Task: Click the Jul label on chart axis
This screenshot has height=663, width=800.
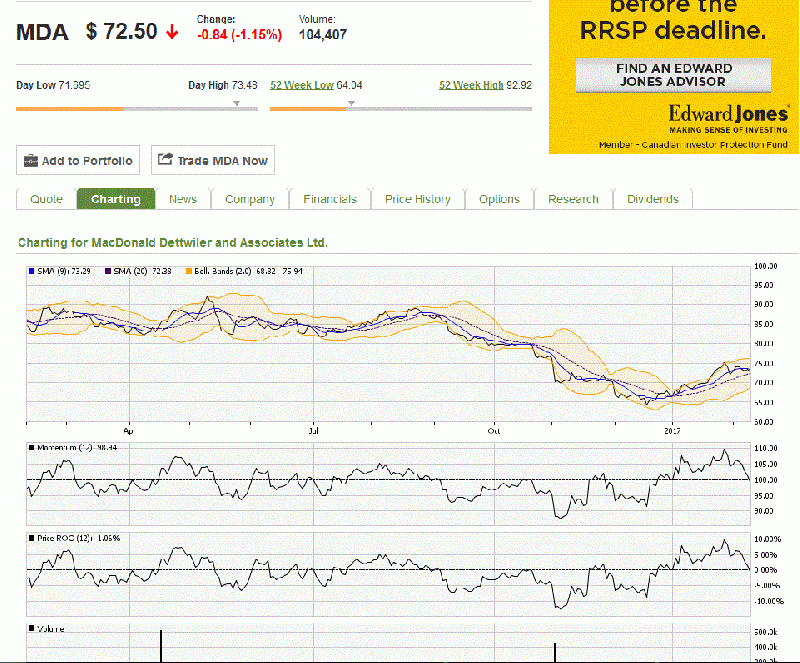Action: tap(313, 431)
